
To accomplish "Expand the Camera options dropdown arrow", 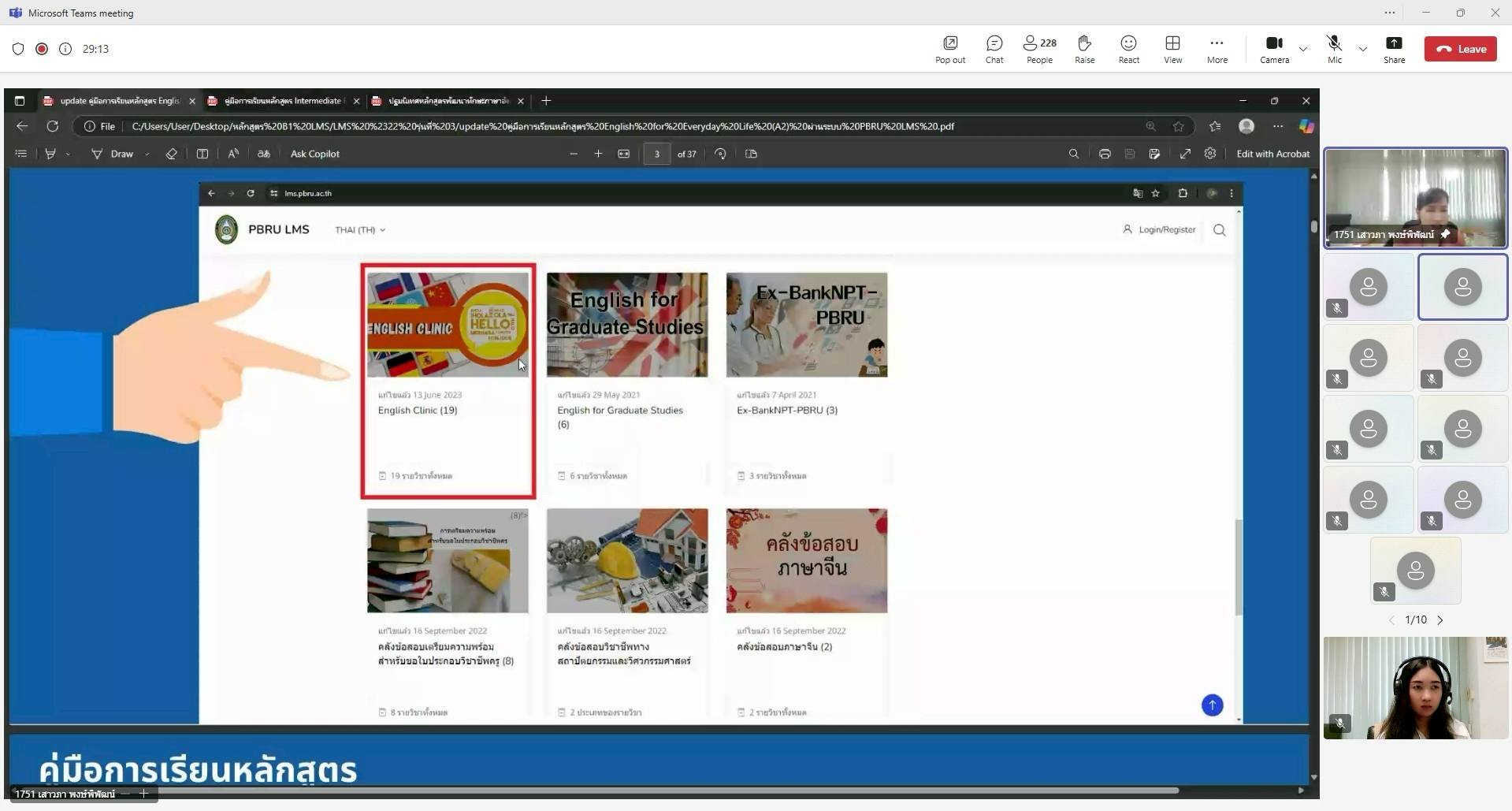I will [x=1303, y=49].
